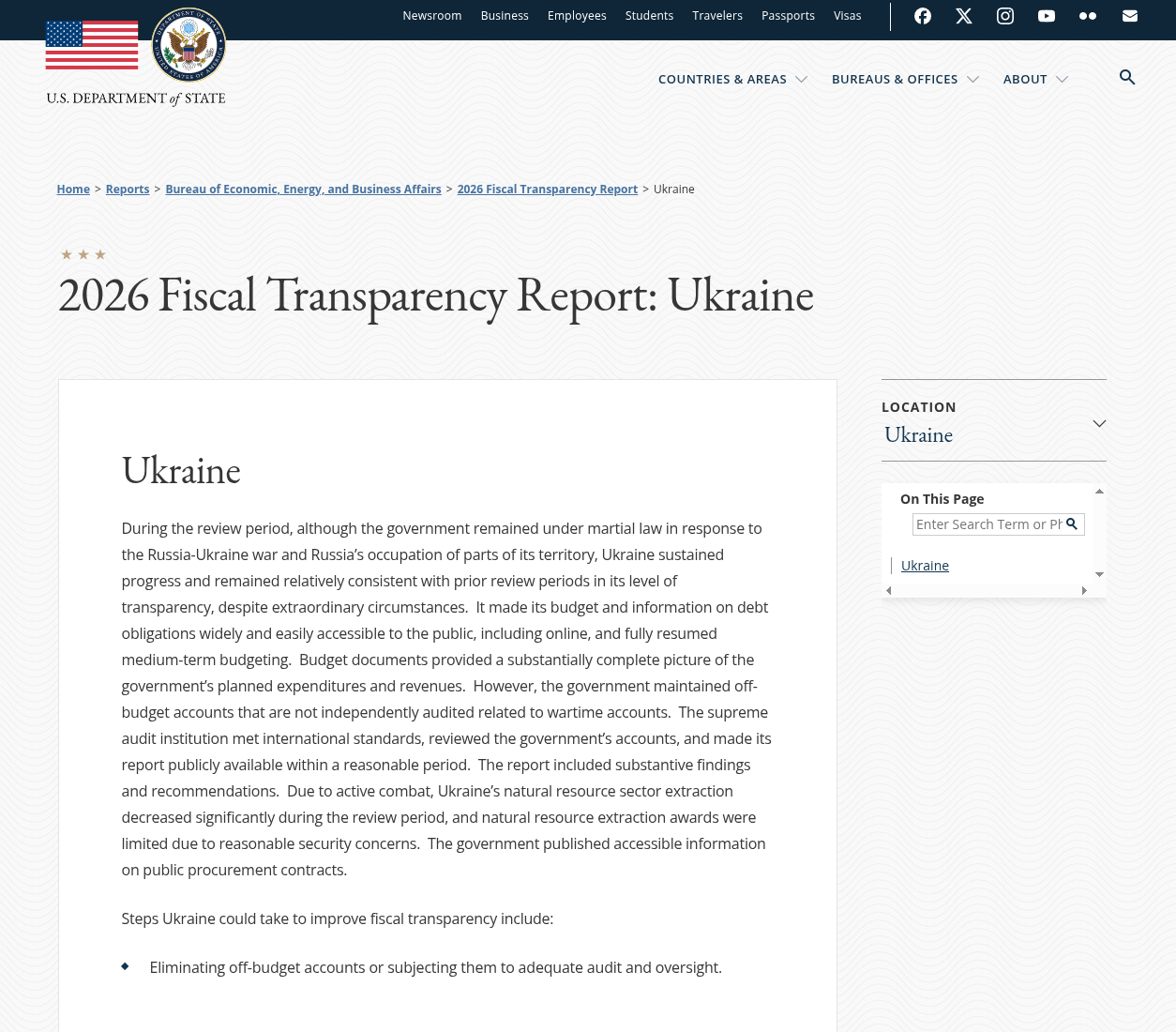Go to Reports breadcrumb
The image size is (1176, 1032).
[128, 190]
